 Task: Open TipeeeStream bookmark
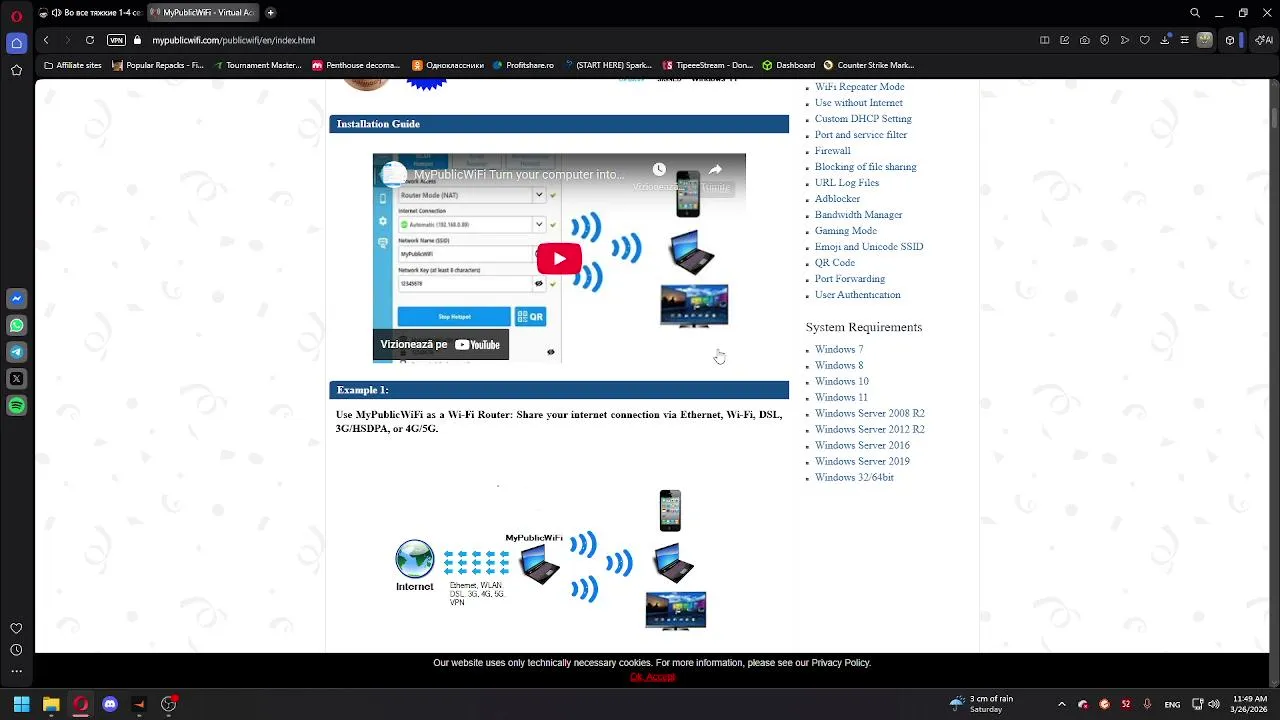(708, 65)
